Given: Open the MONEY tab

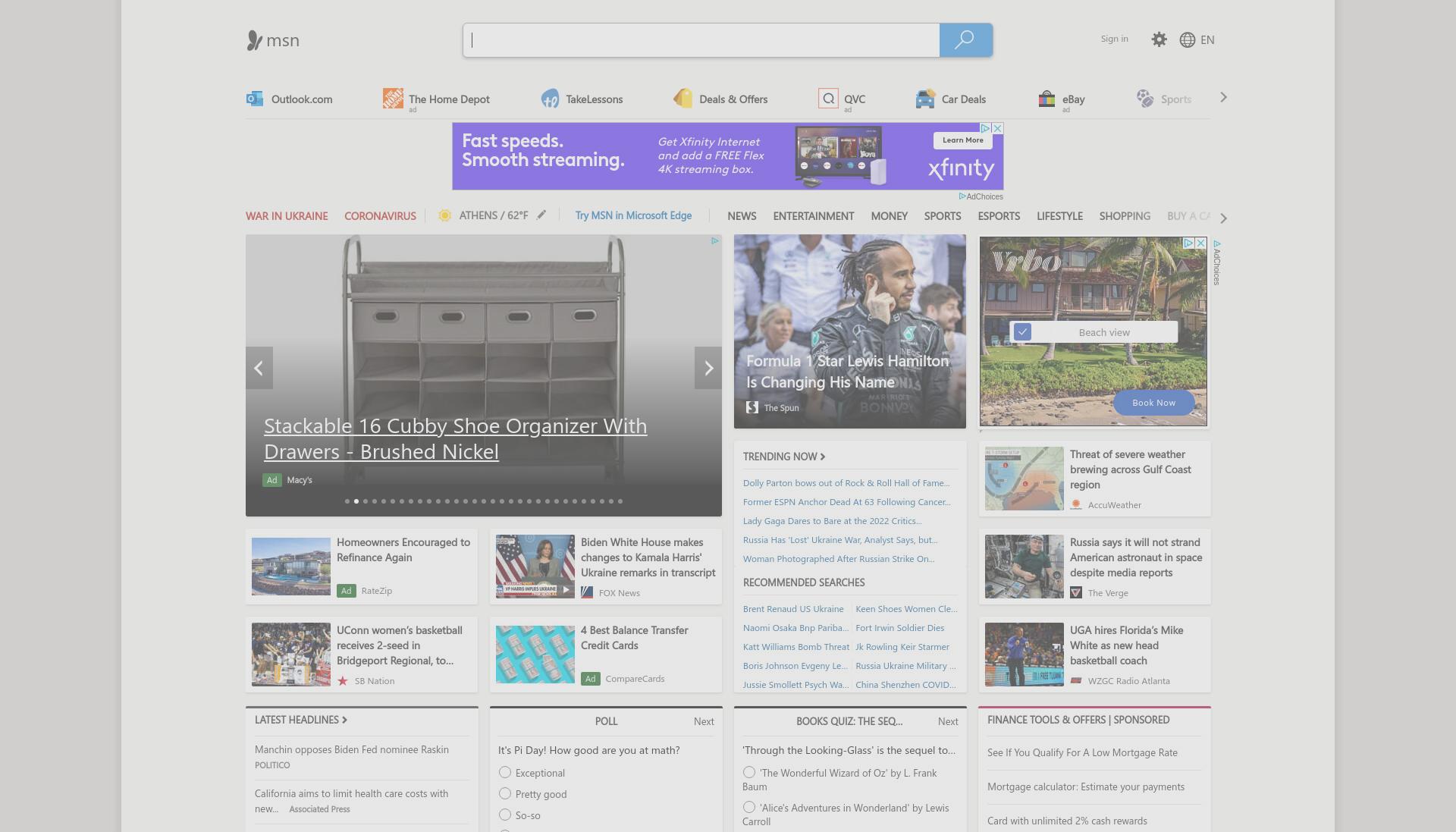Looking at the screenshot, I should [889, 216].
